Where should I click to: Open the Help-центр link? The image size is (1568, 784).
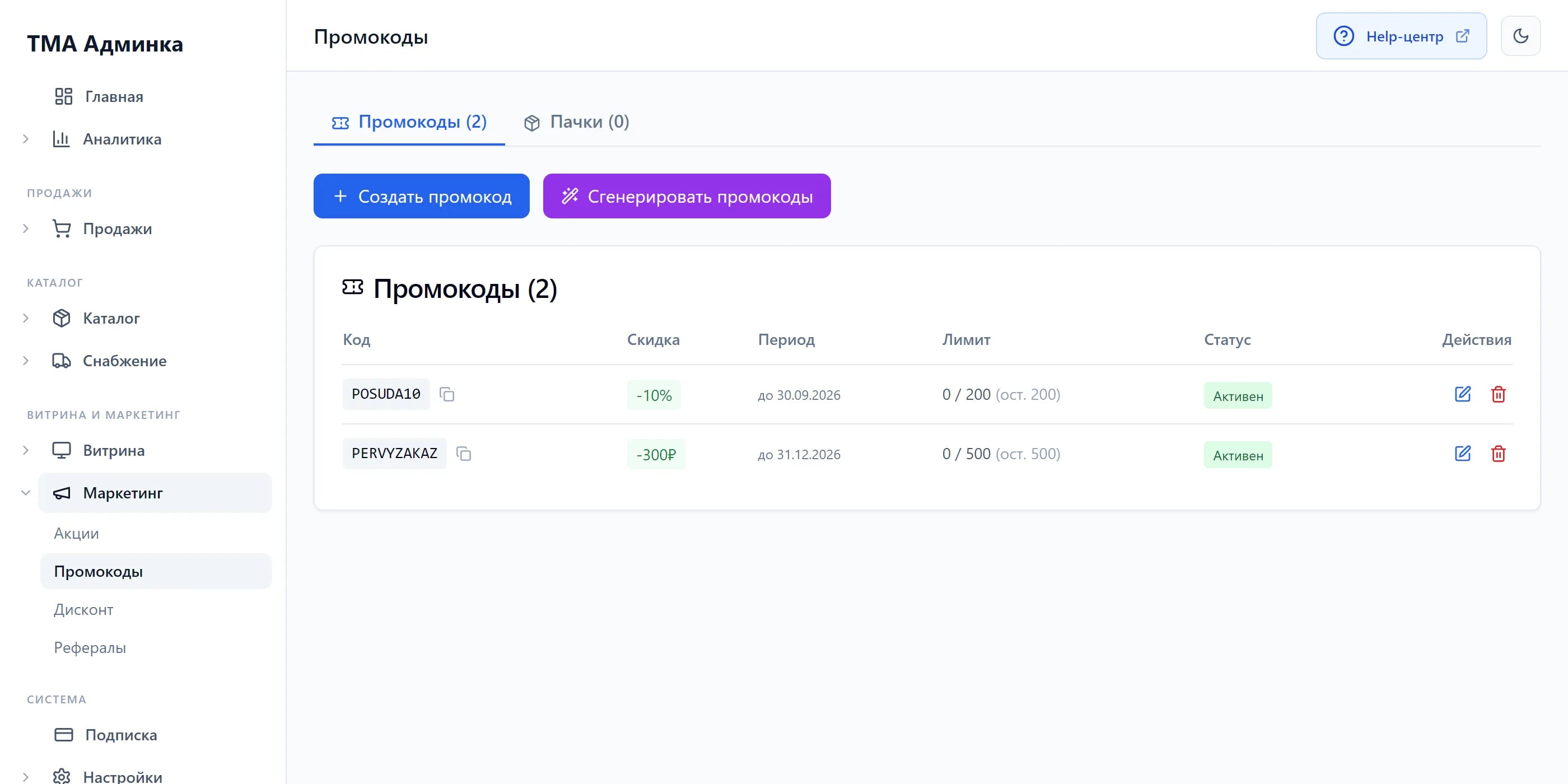click(x=1401, y=36)
